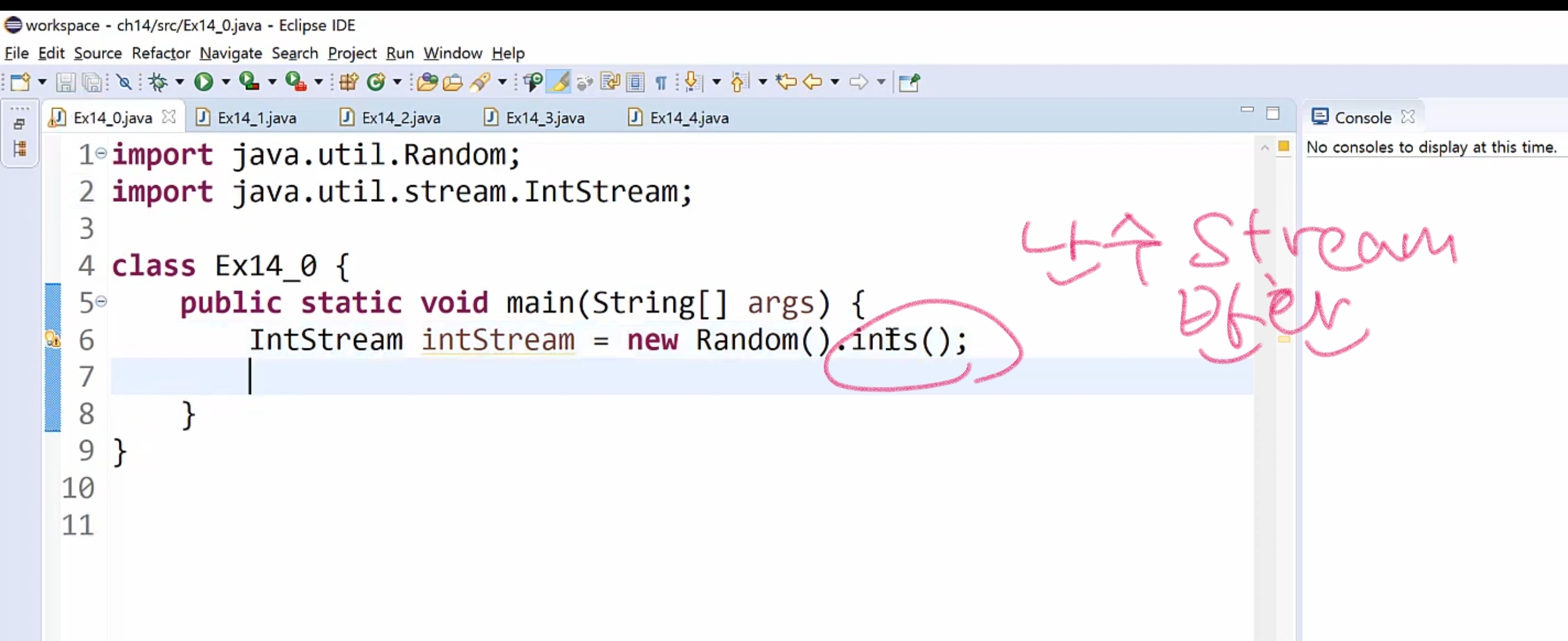This screenshot has width=1568, height=641.
Task: Toggle Block Selection Mode icon
Action: click(x=635, y=81)
